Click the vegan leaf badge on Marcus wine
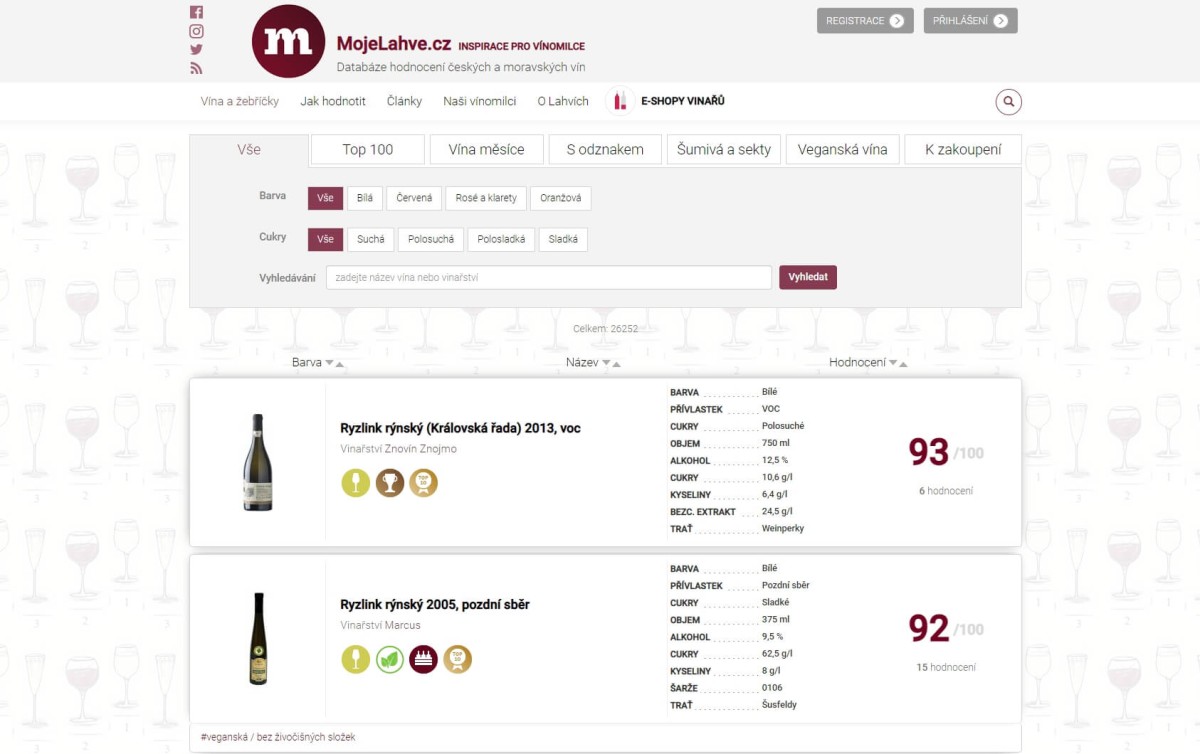This screenshot has height=754, width=1200. [389, 659]
